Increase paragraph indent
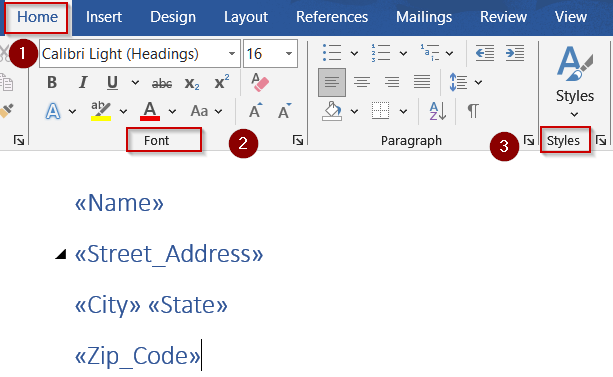 pyautogui.click(x=515, y=53)
